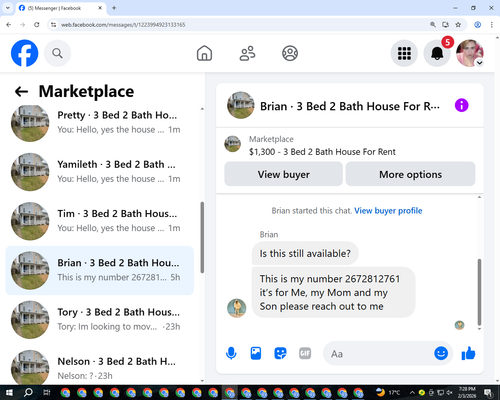Open conversation info purple i icon
Viewport: 500px width, 400px height.
click(462, 105)
